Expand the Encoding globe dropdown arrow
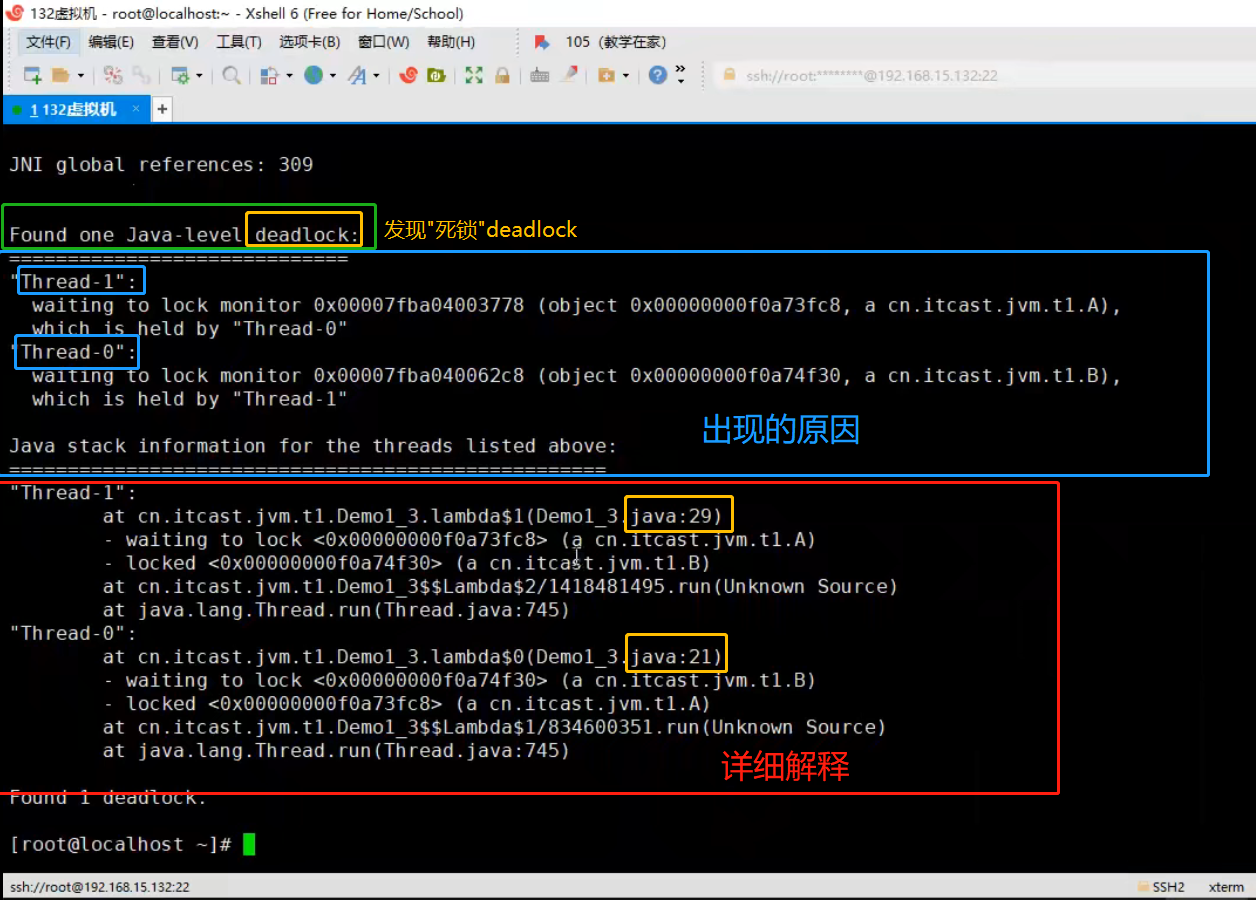1256x900 pixels. coord(333,76)
